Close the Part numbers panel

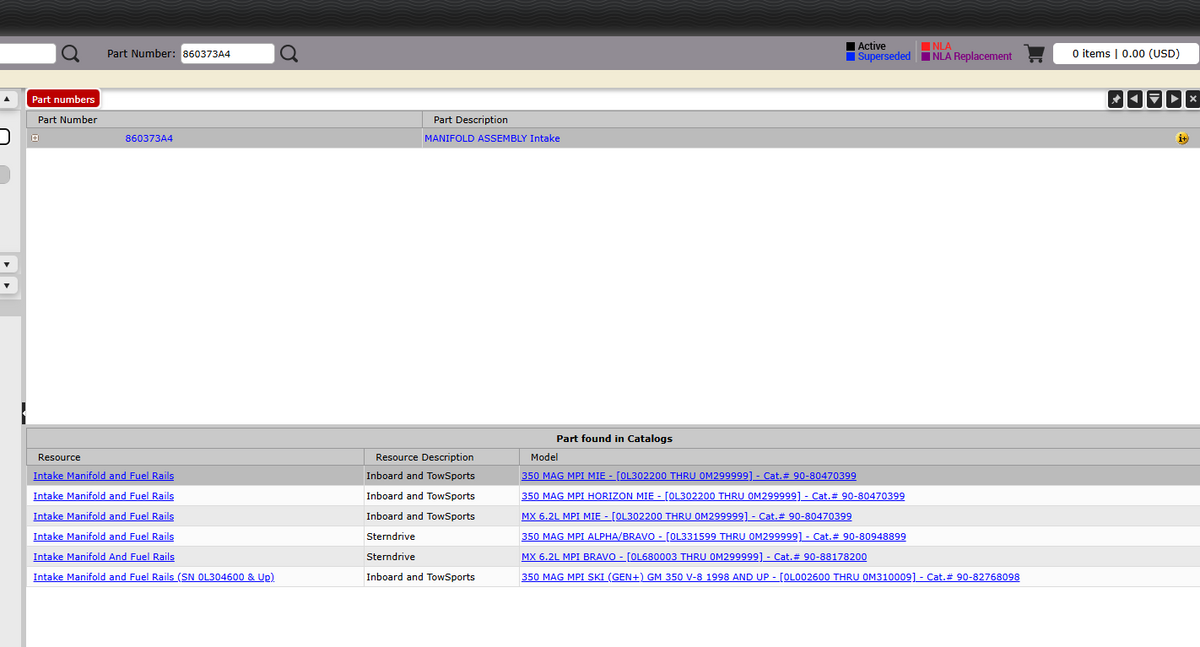[x=1192, y=99]
